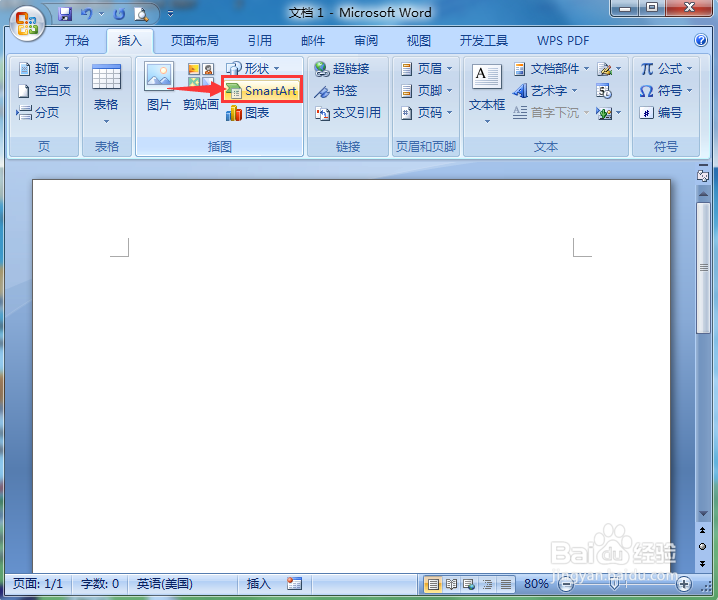Image resolution: width=718 pixels, height=600 pixels.
Task: Insert date and time icon
Action: [x=604, y=91]
